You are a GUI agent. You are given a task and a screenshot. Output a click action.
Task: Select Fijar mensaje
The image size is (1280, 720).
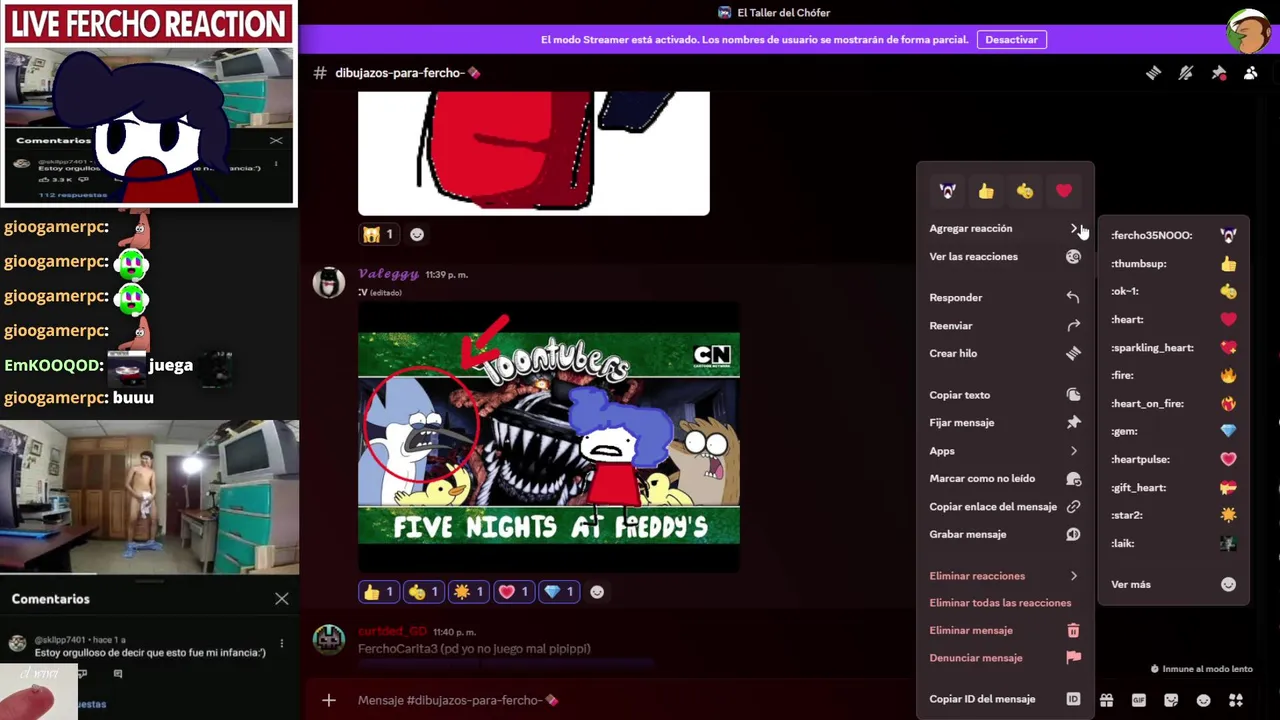click(1005, 423)
